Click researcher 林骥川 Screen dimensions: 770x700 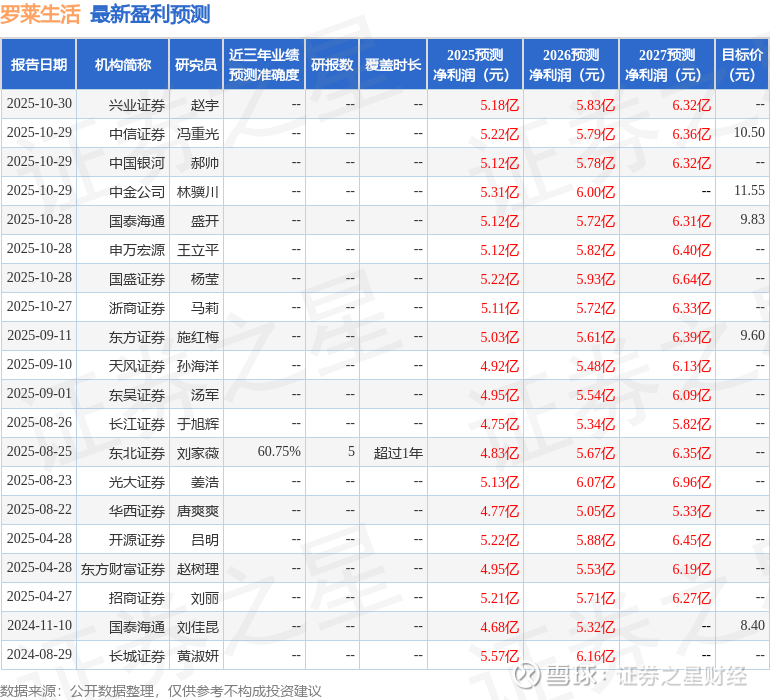pos(198,192)
